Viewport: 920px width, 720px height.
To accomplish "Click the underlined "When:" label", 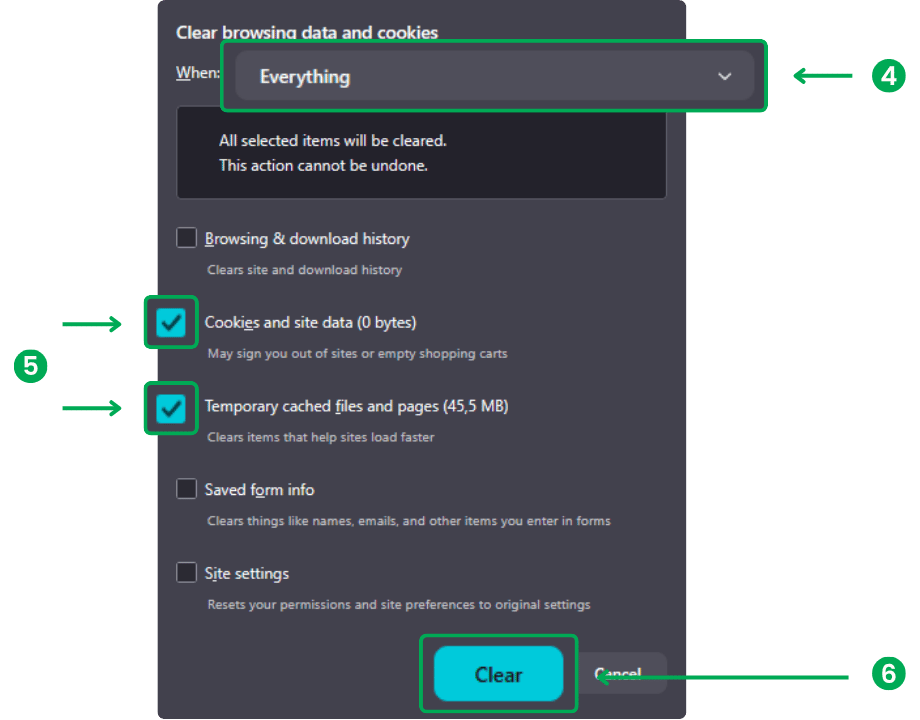I will [x=197, y=72].
